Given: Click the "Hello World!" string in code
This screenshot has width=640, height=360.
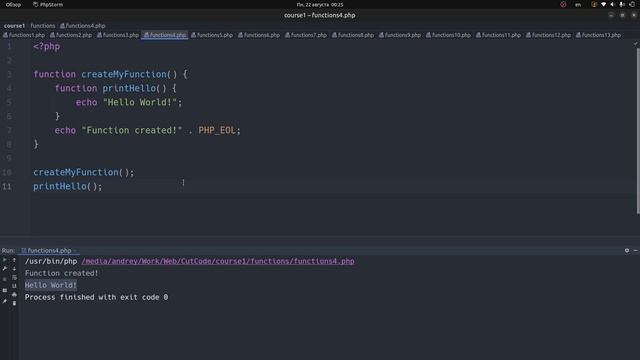Looking at the screenshot, I should pyautogui.click(x=140, y=102).
